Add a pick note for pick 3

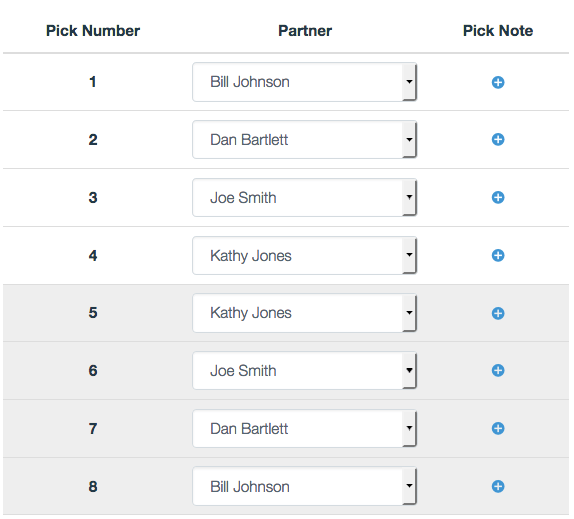(x=498, y=197)
